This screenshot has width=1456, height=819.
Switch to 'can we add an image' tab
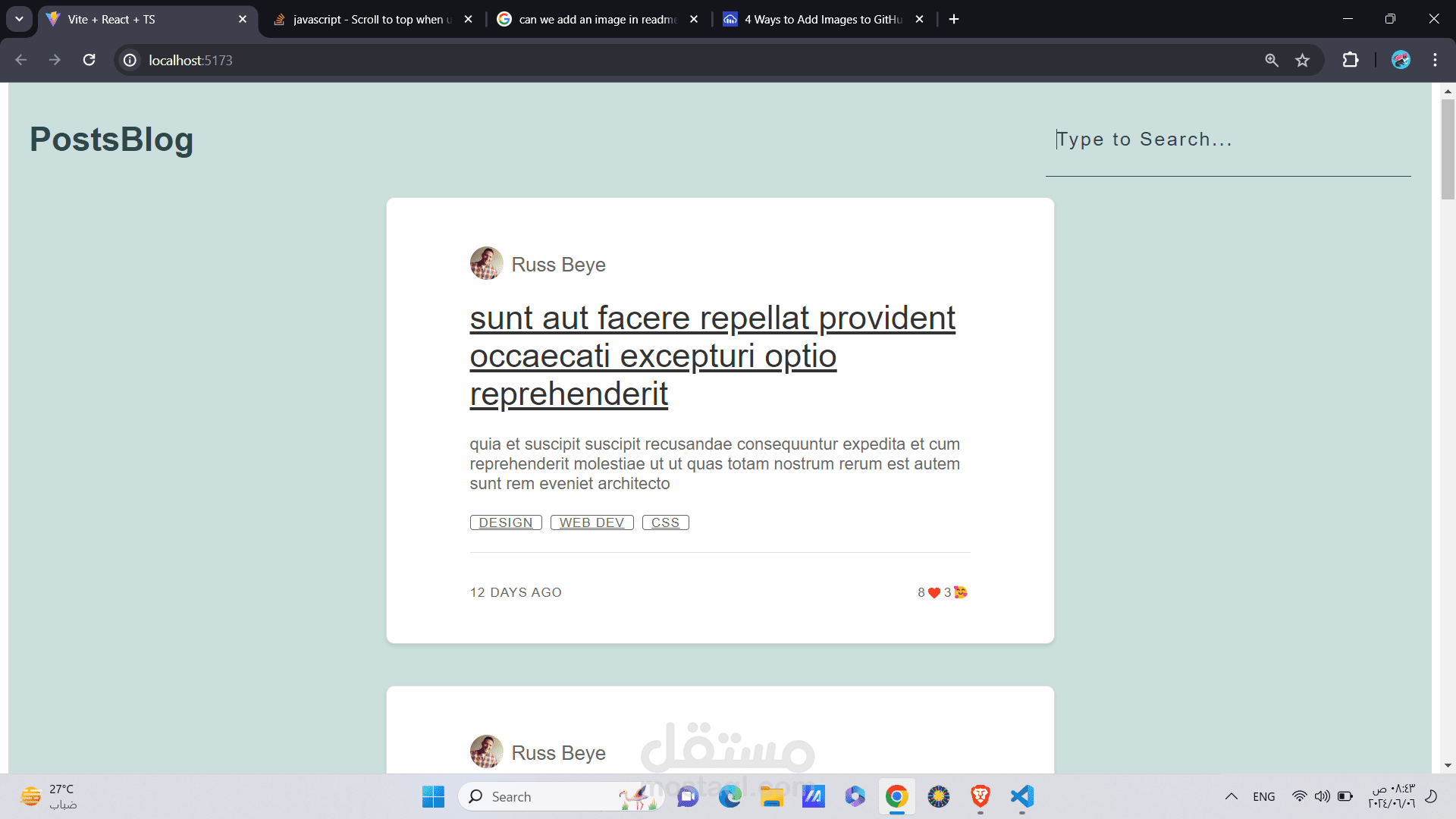pos(598,20)
